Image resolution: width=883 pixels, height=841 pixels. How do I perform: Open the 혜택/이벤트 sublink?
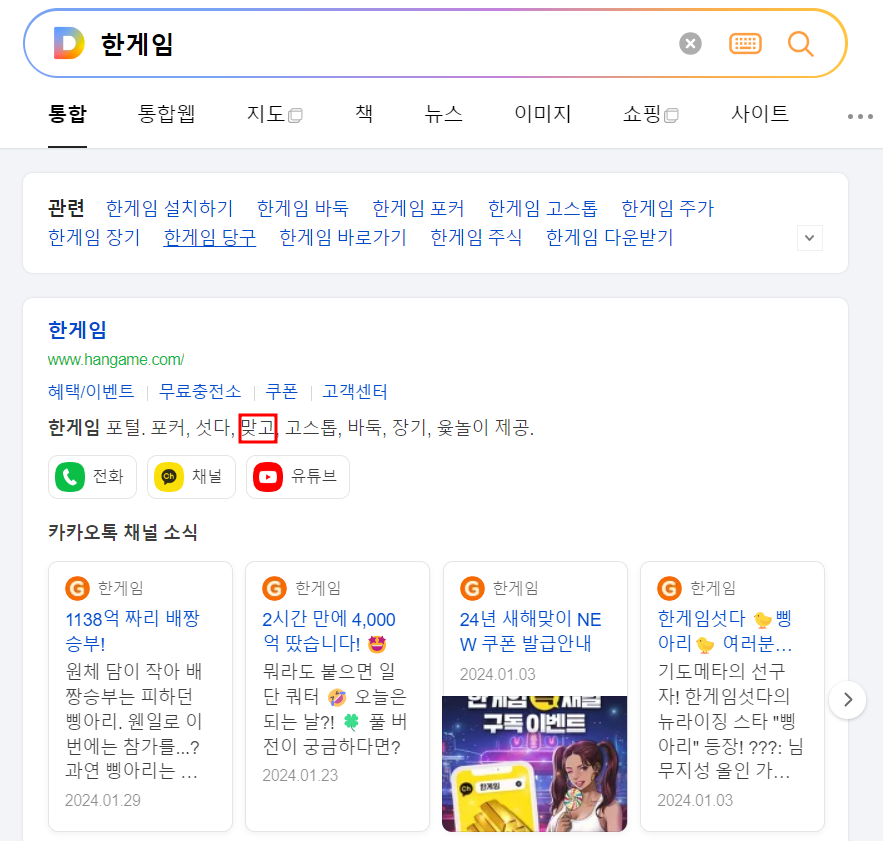pos(91,391)
